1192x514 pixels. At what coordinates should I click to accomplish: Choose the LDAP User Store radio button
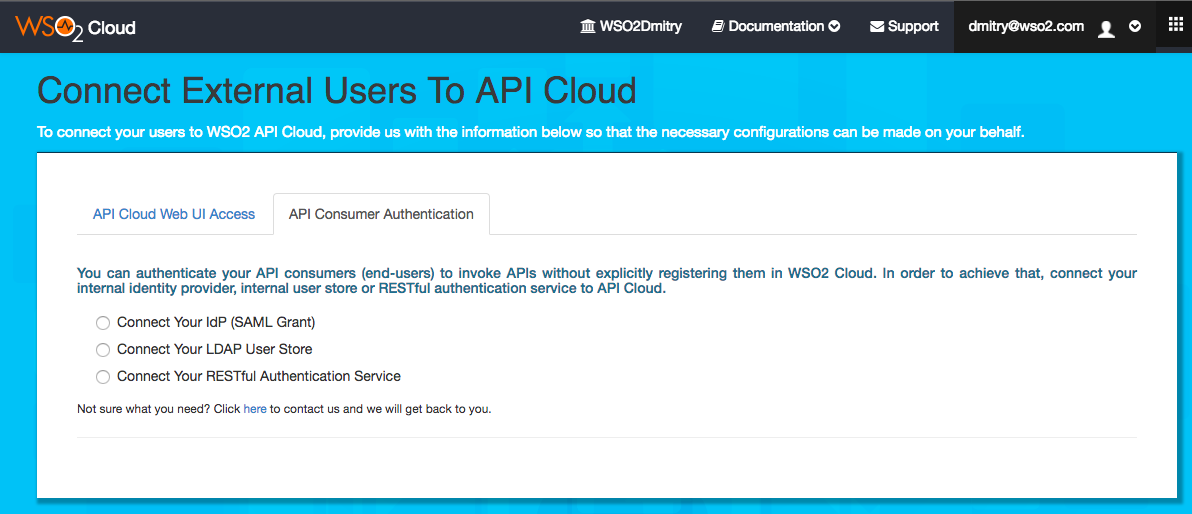pyautogui.click(x=102, y=350)
